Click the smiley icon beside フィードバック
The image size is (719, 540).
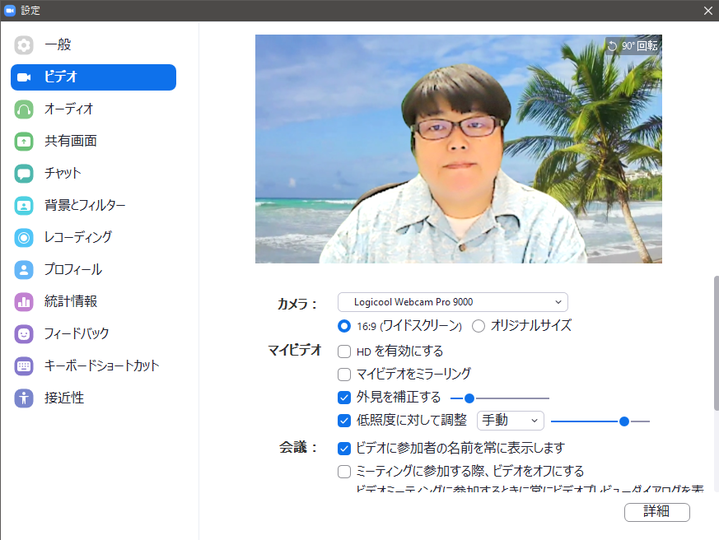(x=24, y=334)
